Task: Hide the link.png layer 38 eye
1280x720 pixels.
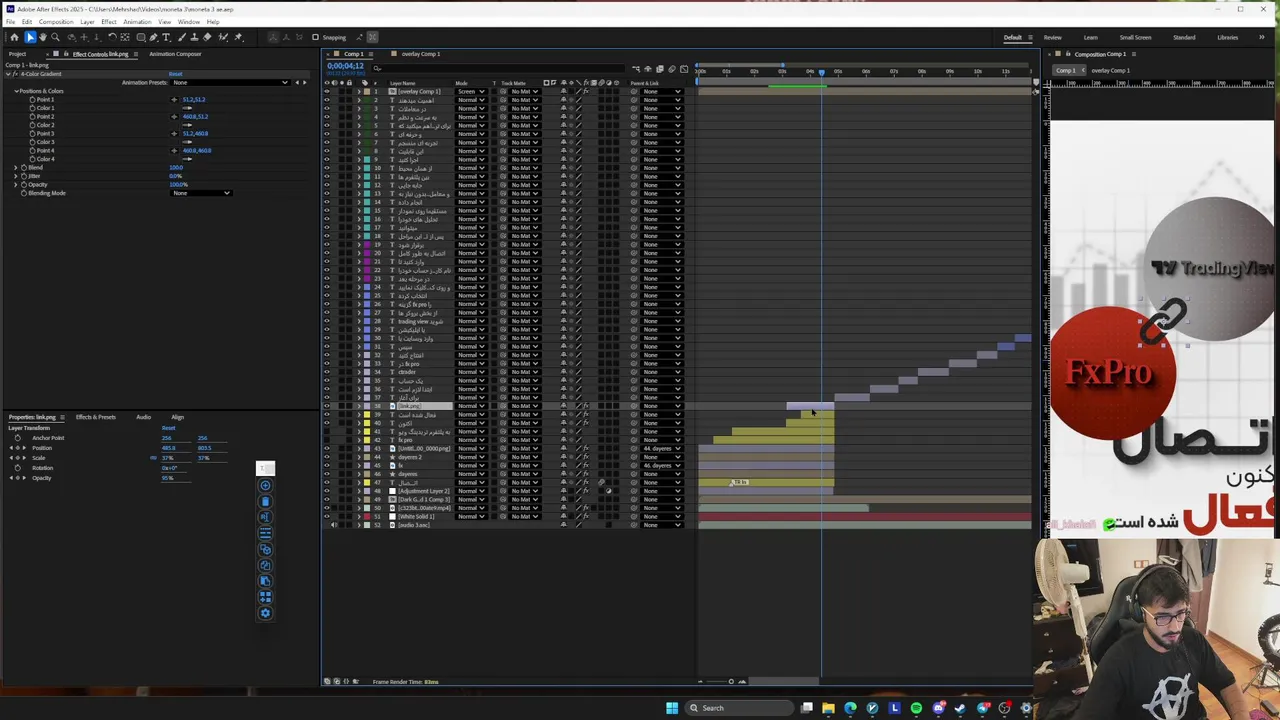Action: 326,406
